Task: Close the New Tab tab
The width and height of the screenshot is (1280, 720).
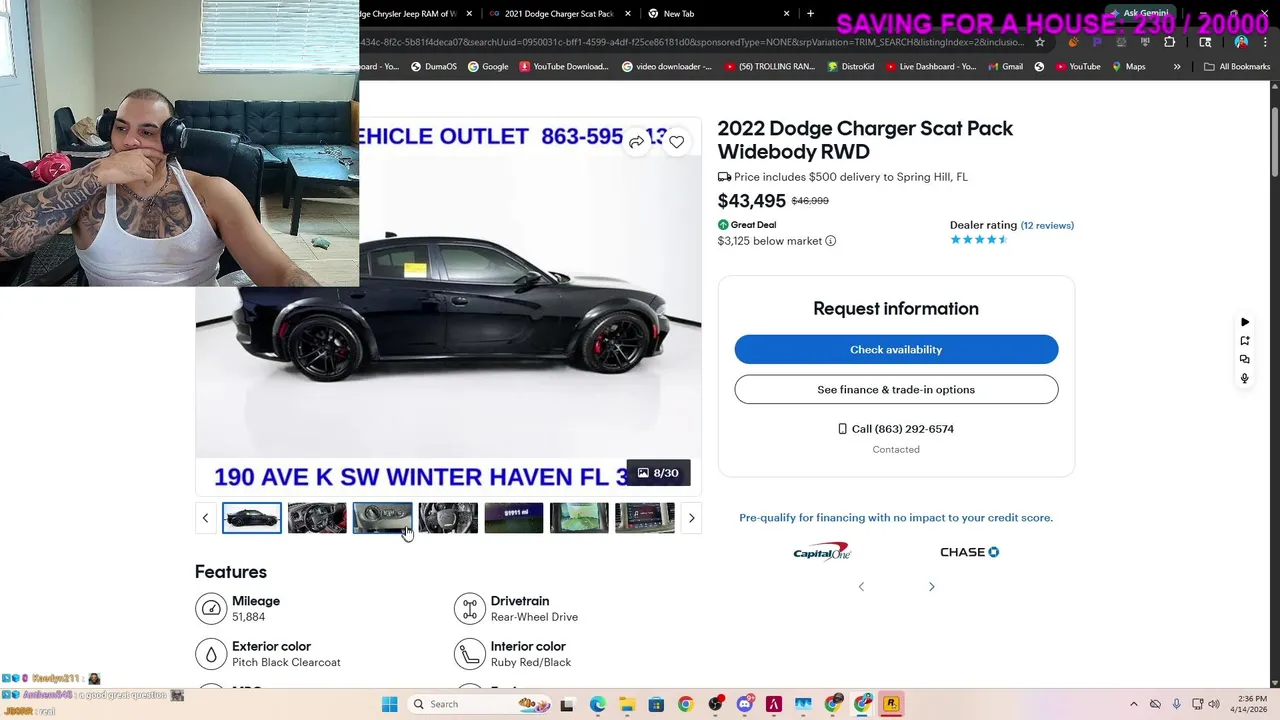Action: (x=786, y=14)
